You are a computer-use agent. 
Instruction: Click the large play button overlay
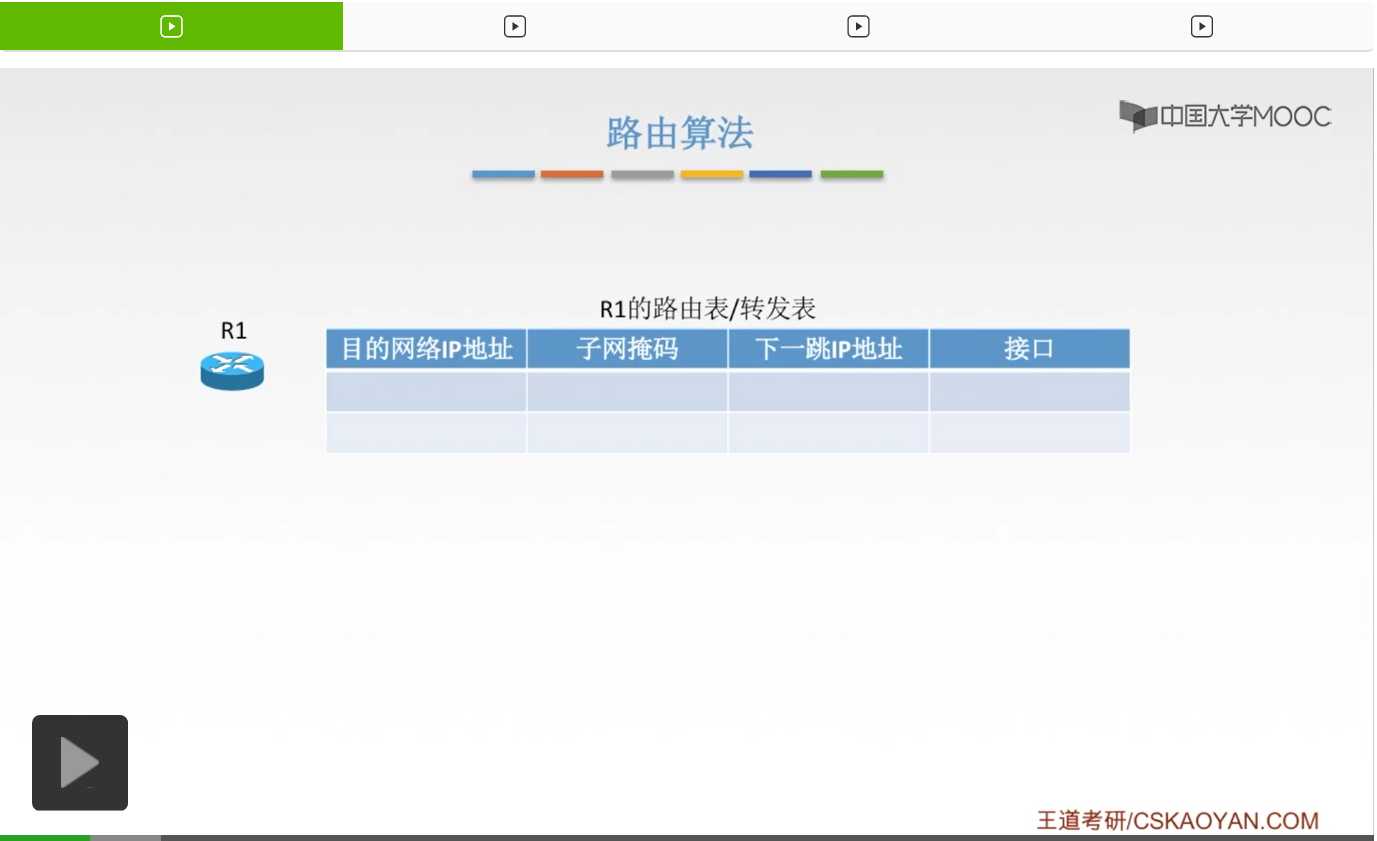(x=80, y=763)
